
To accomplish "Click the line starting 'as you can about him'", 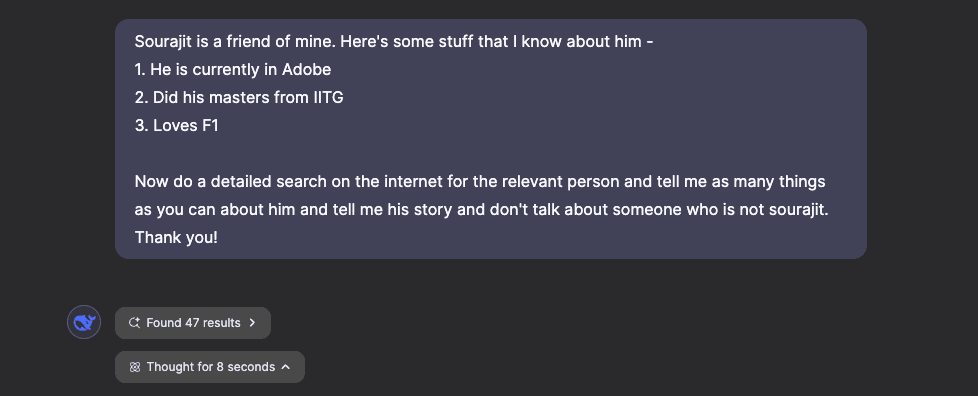I will [x=482, y=210].
